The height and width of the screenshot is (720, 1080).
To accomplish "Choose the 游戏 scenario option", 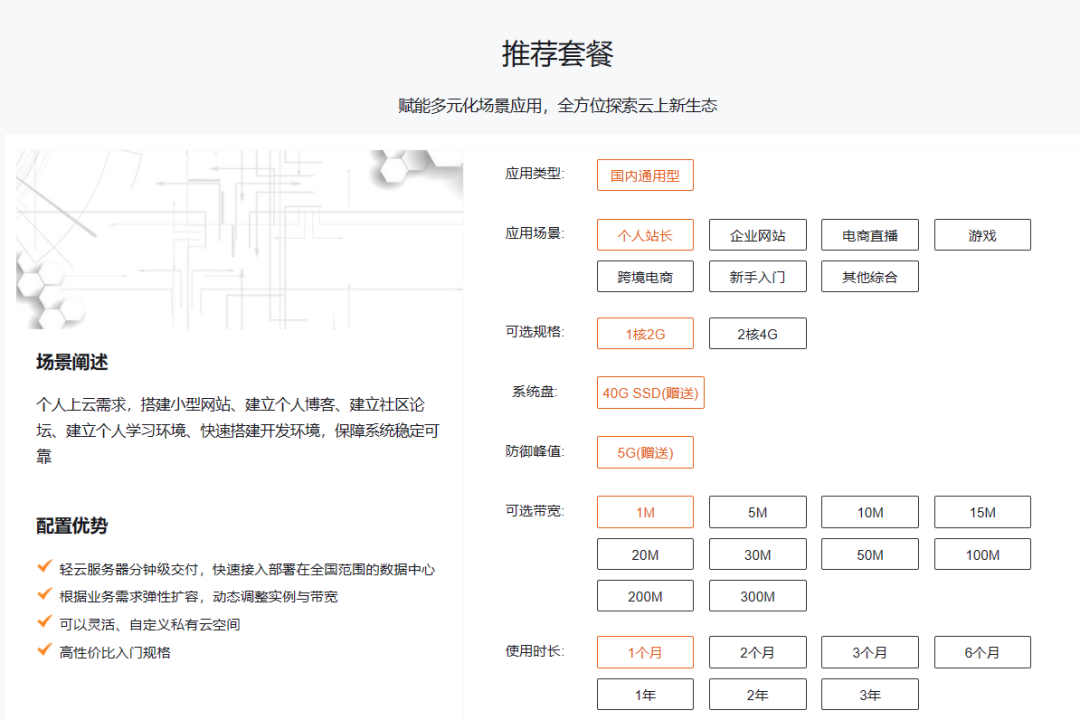I will coord(982,235).
